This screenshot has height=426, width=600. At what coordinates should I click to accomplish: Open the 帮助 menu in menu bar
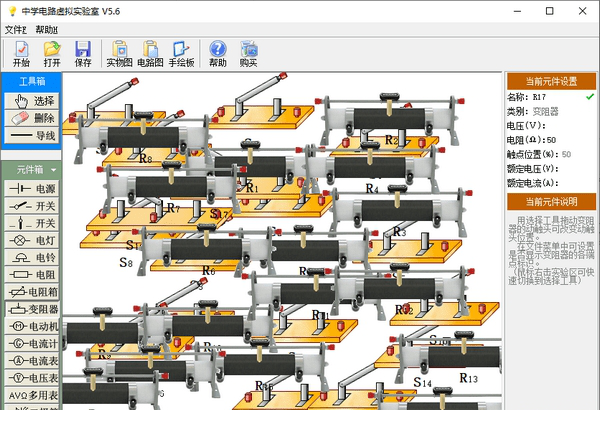47,30
